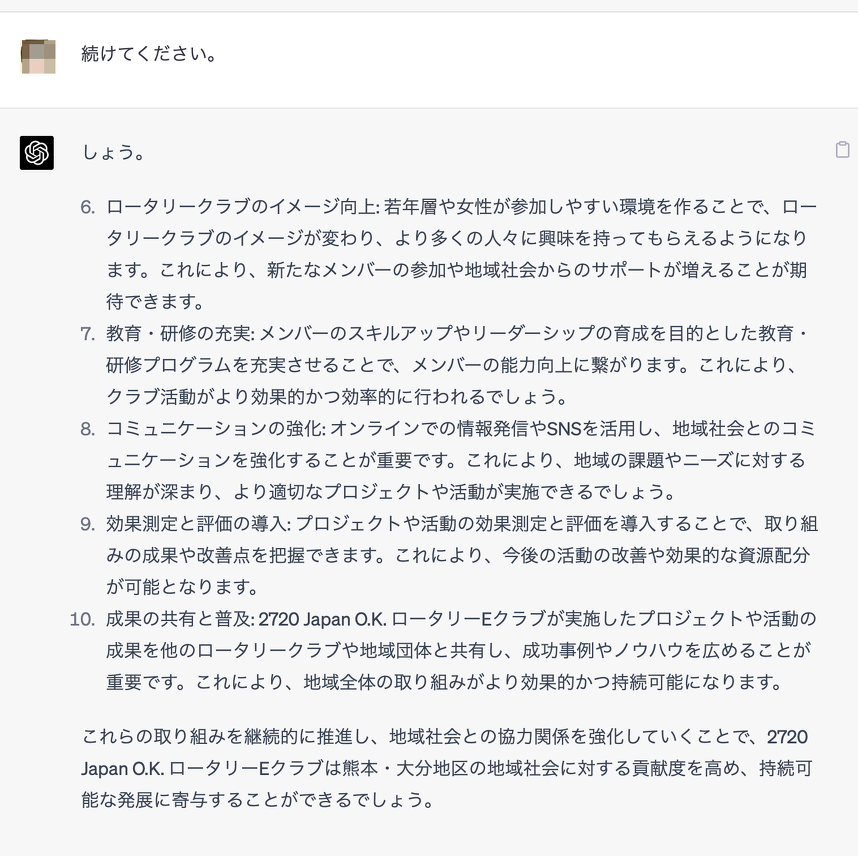The height and width of the screenshot is (856, 858).
Task: Click the heading 教育・研修の充実
Action: tap(178, 334)
